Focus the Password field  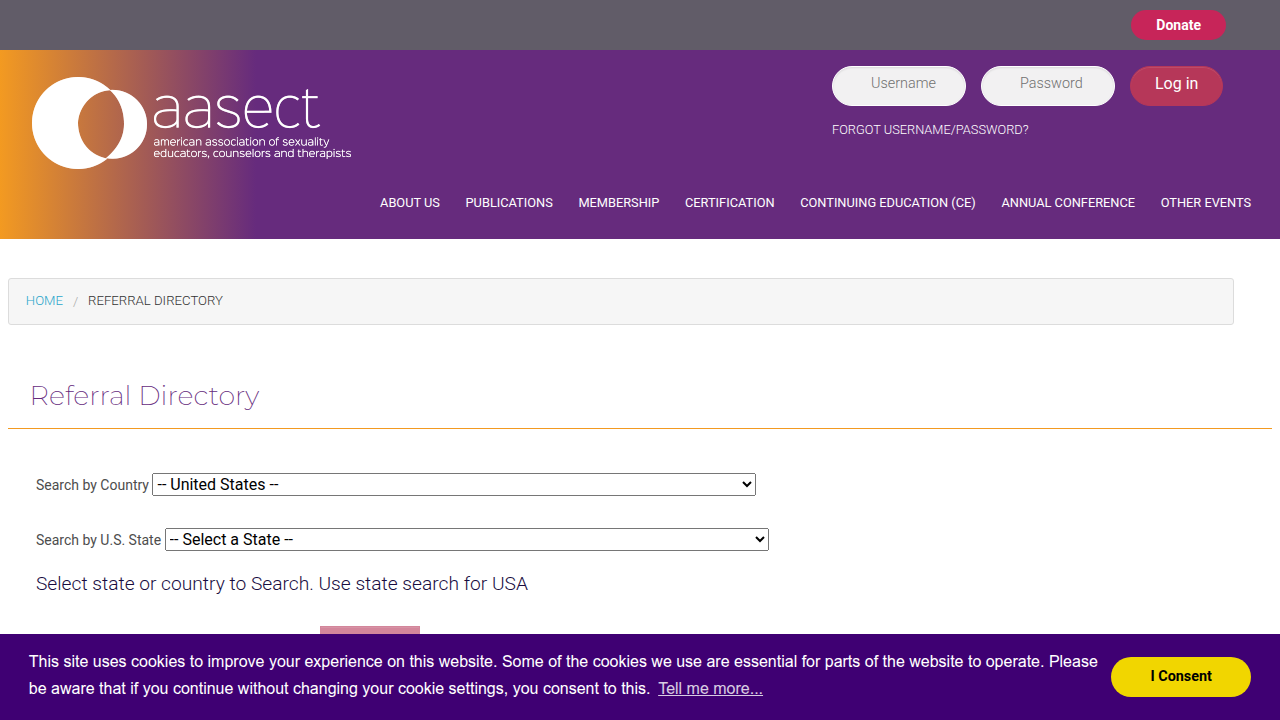(1048, 85)
